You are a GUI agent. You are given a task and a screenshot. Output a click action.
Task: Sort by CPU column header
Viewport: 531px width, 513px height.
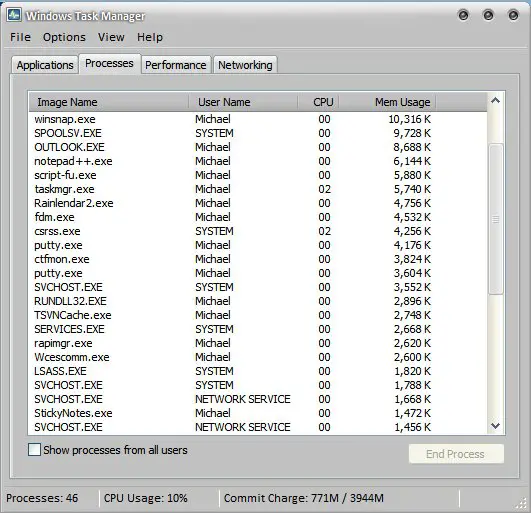318,102
